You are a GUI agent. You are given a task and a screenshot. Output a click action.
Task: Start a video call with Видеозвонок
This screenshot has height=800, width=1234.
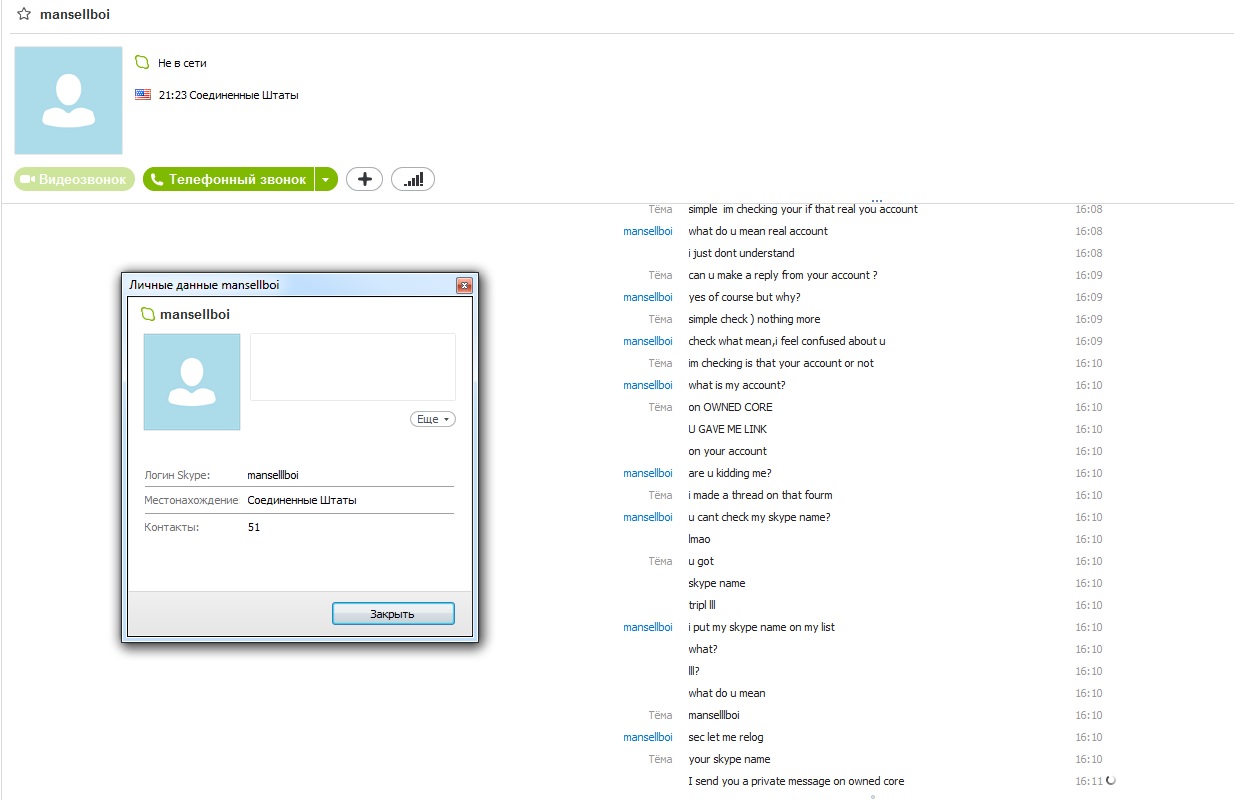74,179
